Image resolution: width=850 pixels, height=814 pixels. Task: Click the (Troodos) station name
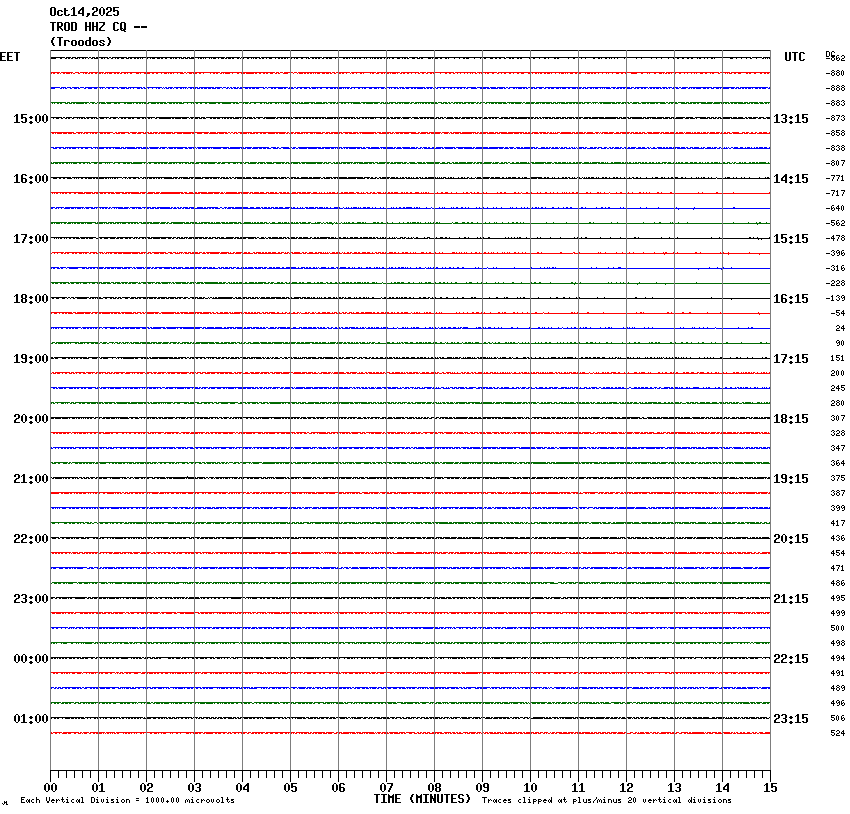point(81,42)
